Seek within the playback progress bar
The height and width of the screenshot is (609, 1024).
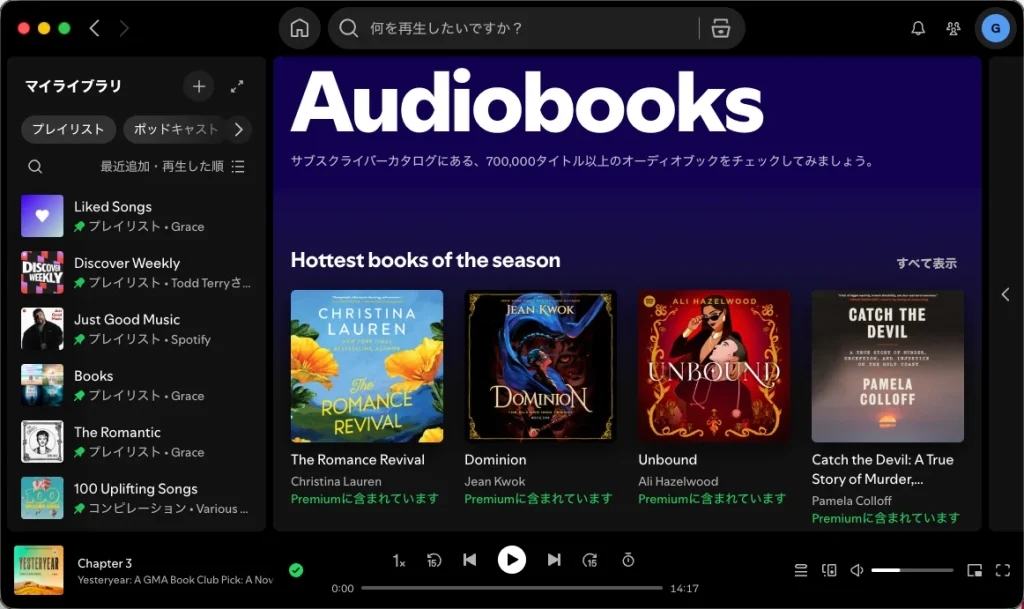[x=511, y=588]
